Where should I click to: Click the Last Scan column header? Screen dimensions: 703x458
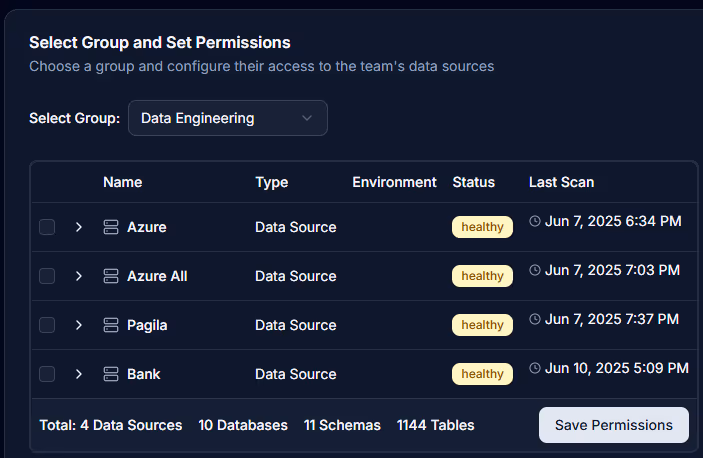pos(561,182)
